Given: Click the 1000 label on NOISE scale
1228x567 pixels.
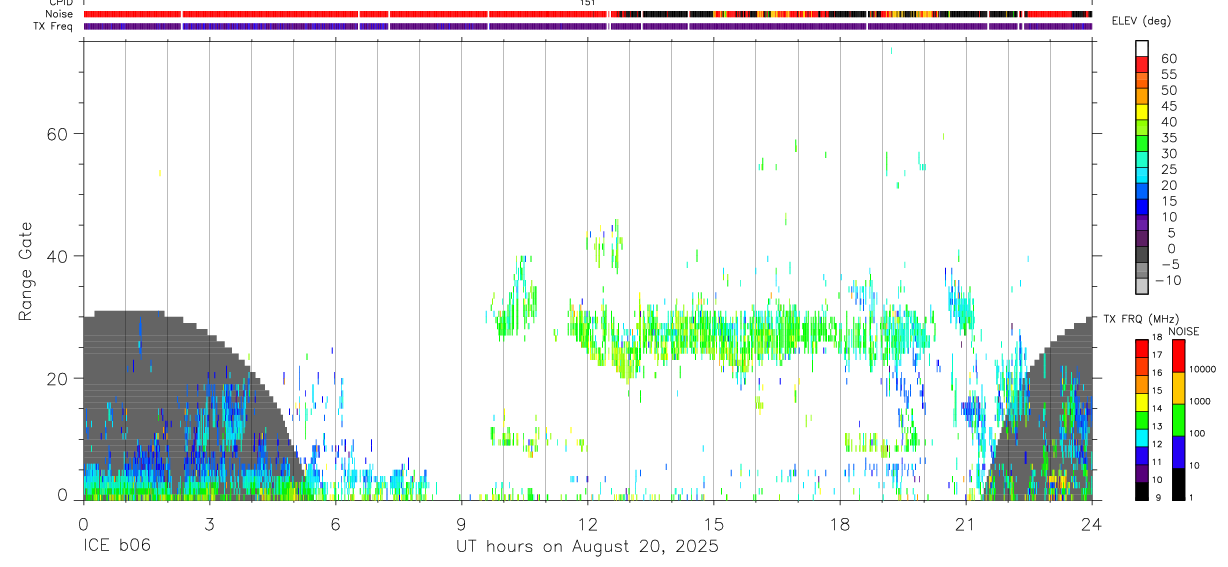Looking at the screenshot, I should point(1202,401).
